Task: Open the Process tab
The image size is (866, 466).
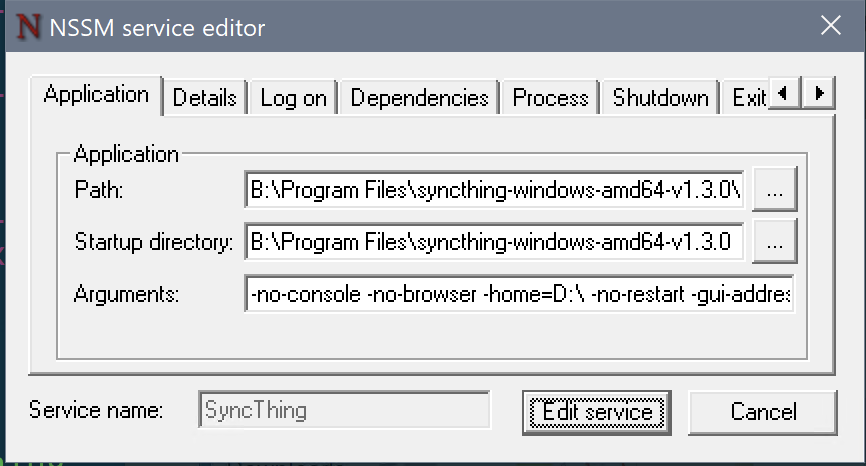Action: tap(550, 98)
